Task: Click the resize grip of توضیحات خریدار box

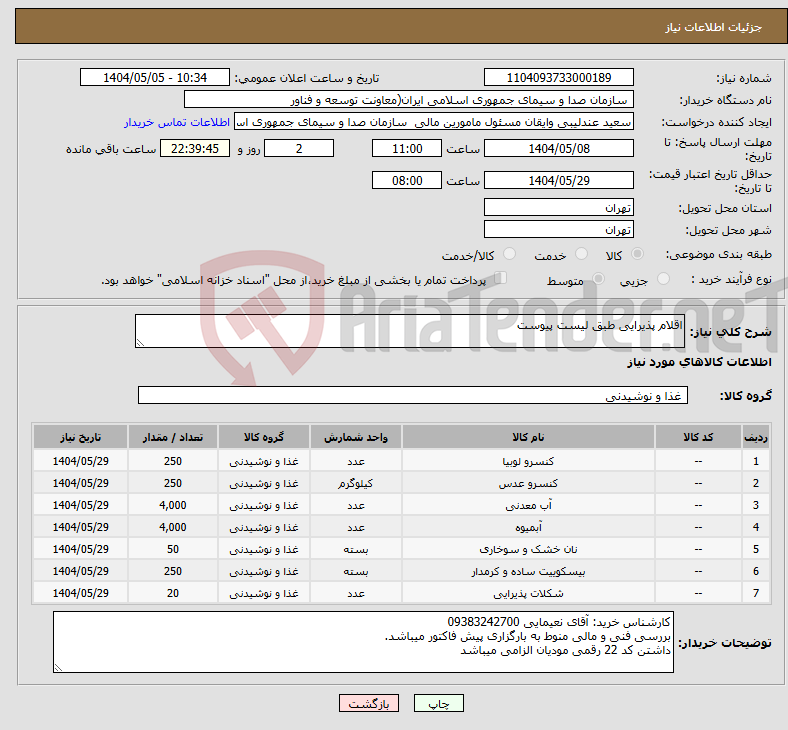Action: click(x=58, y=668)
